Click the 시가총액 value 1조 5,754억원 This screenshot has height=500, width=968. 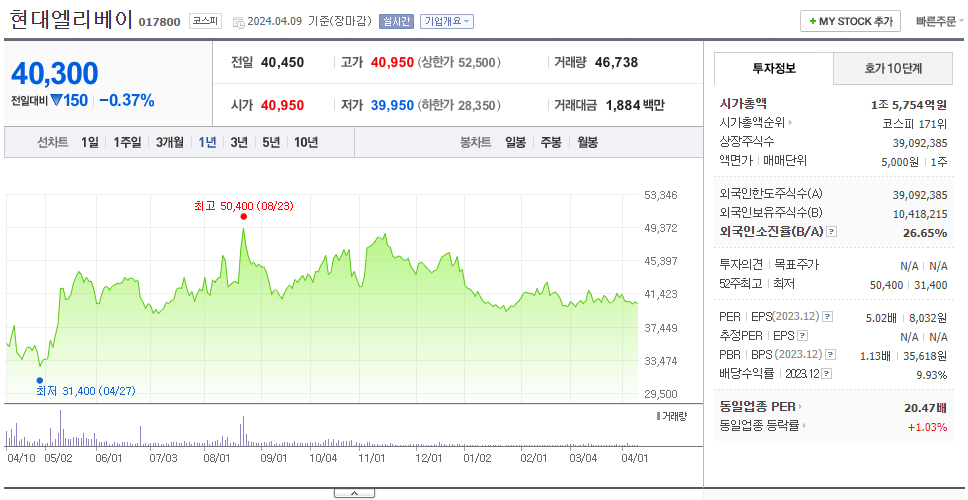[x=909, y=105]
